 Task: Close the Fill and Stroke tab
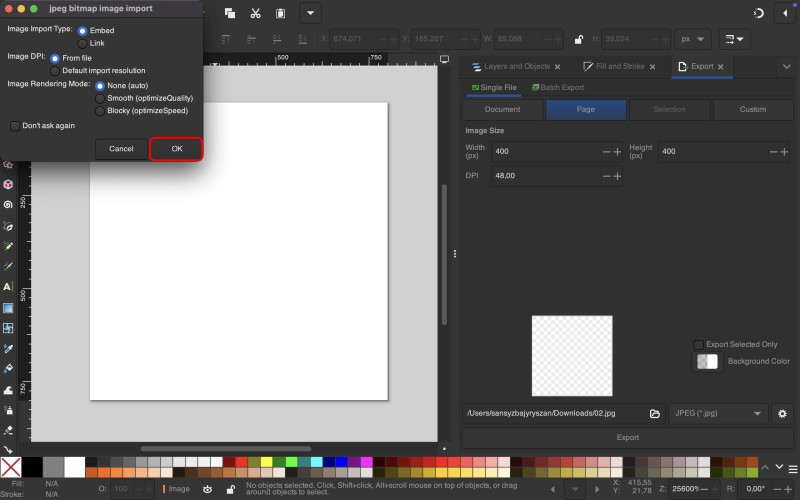point(652,67)
